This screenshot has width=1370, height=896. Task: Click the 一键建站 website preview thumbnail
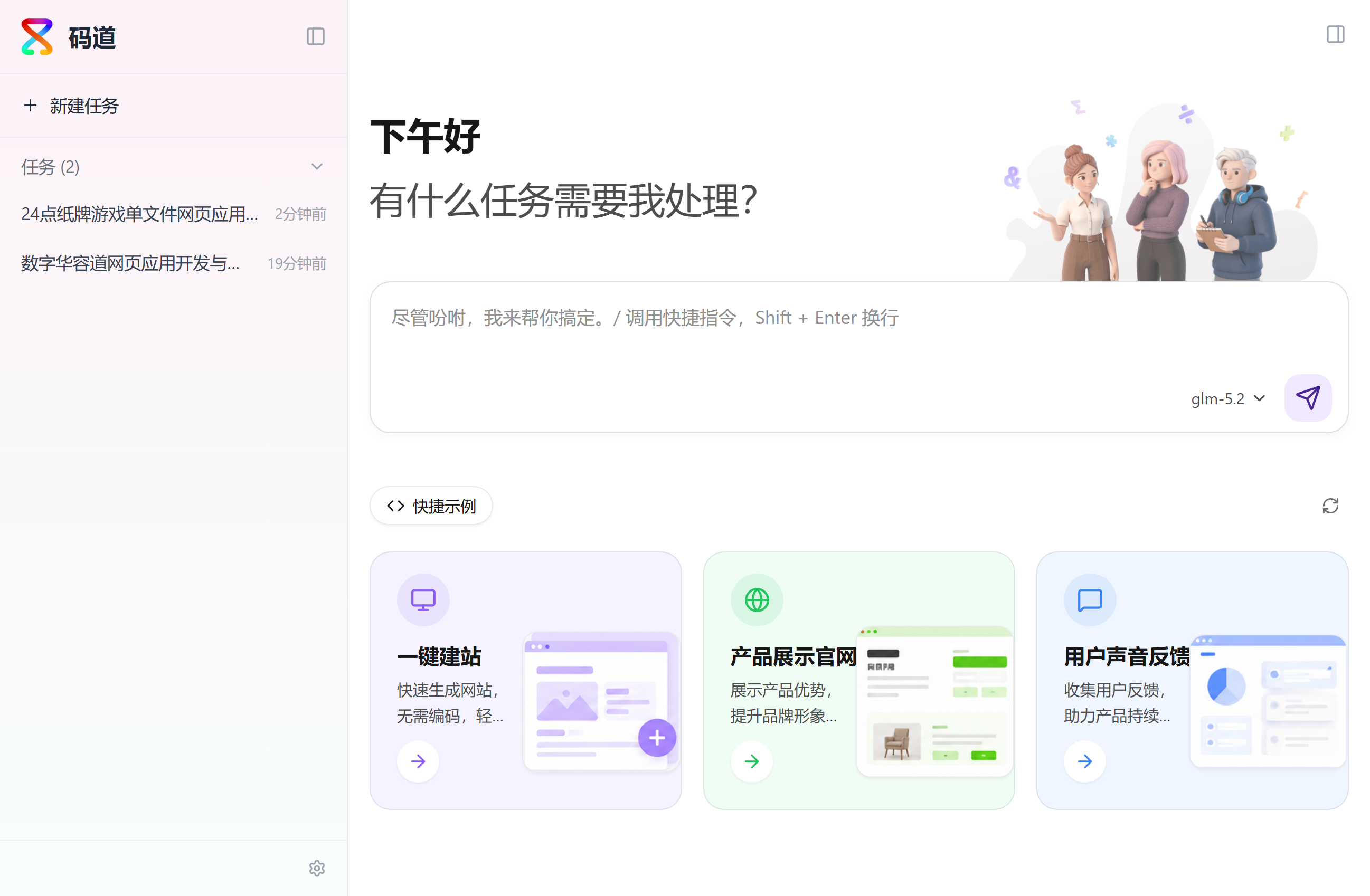click(601, 702)
